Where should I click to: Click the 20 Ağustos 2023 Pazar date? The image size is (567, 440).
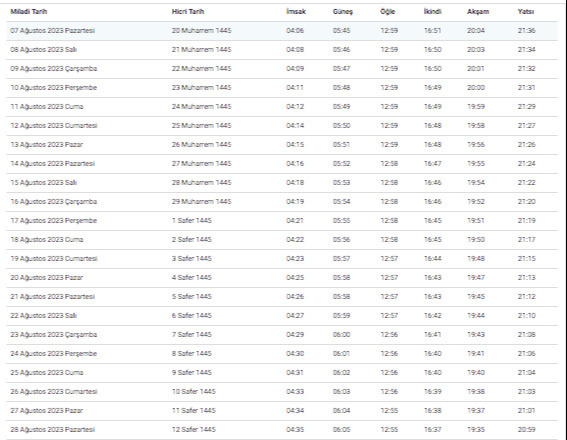[47, 278]
